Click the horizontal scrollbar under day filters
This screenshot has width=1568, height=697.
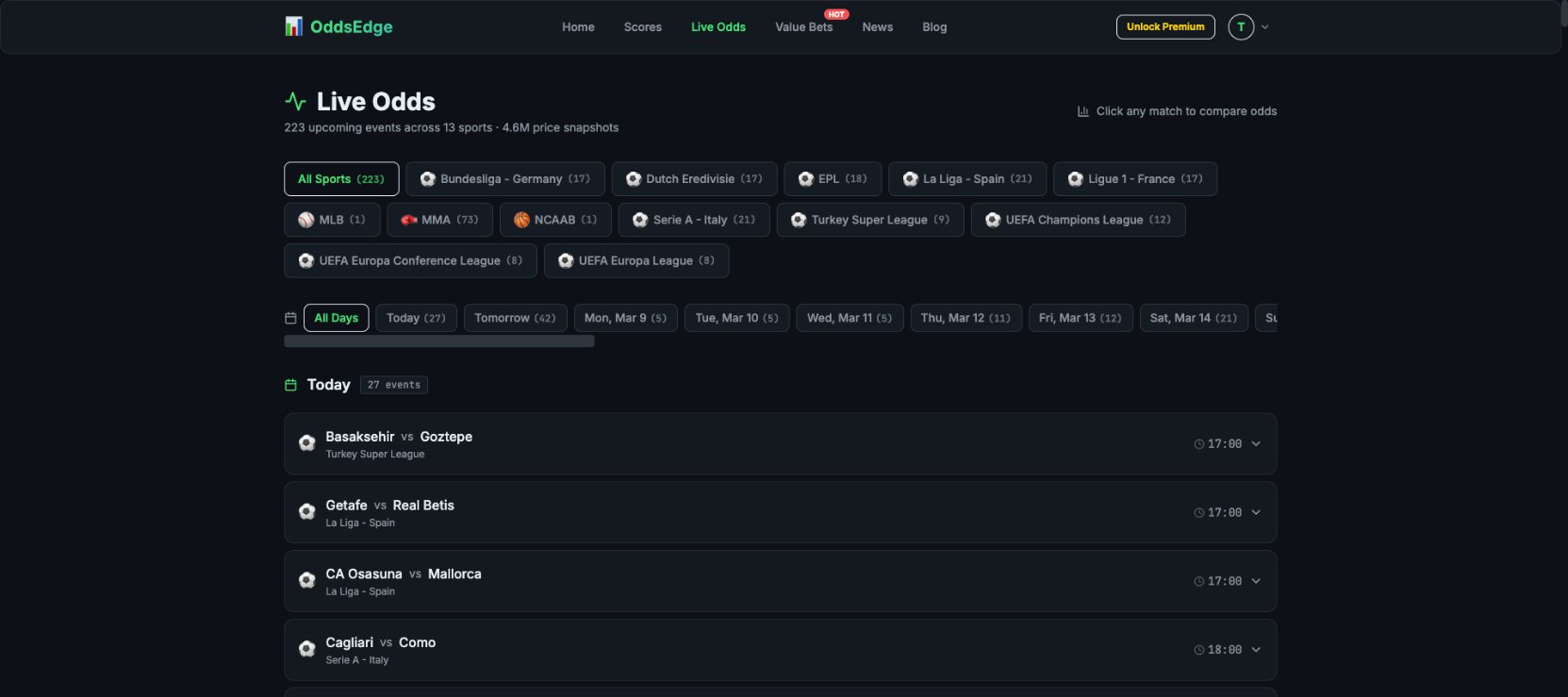[439, 341]
